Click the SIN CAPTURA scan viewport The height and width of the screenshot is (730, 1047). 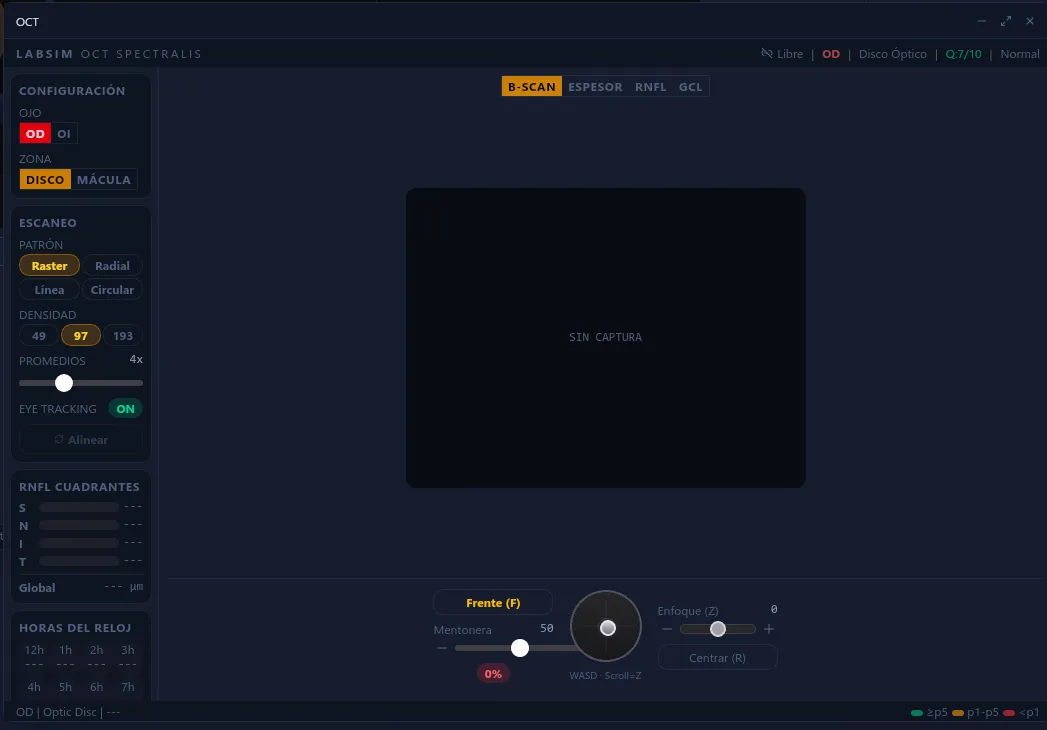(x=606, y=338)
